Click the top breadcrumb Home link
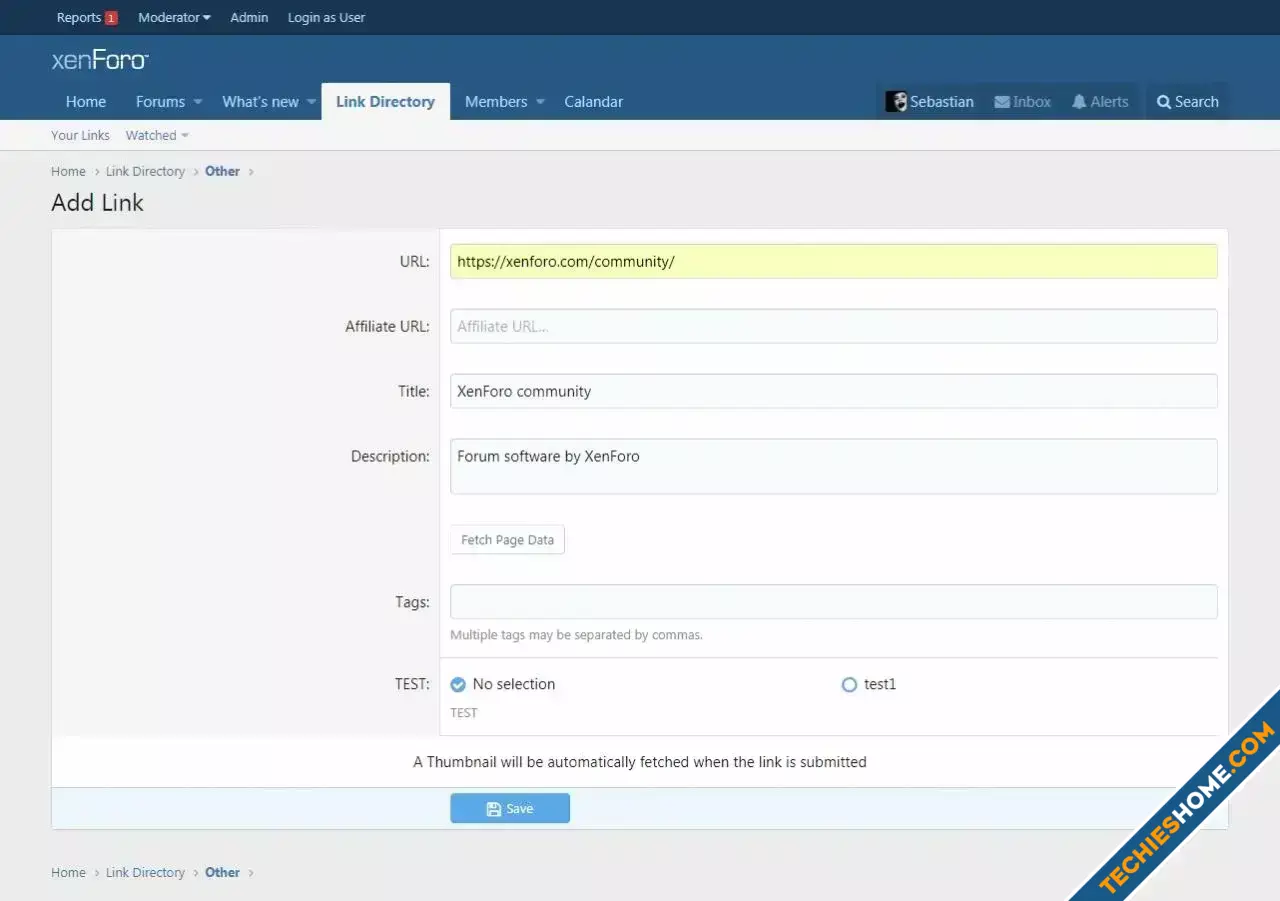This screenshot has width=1280, height=901. pos(68,171)
